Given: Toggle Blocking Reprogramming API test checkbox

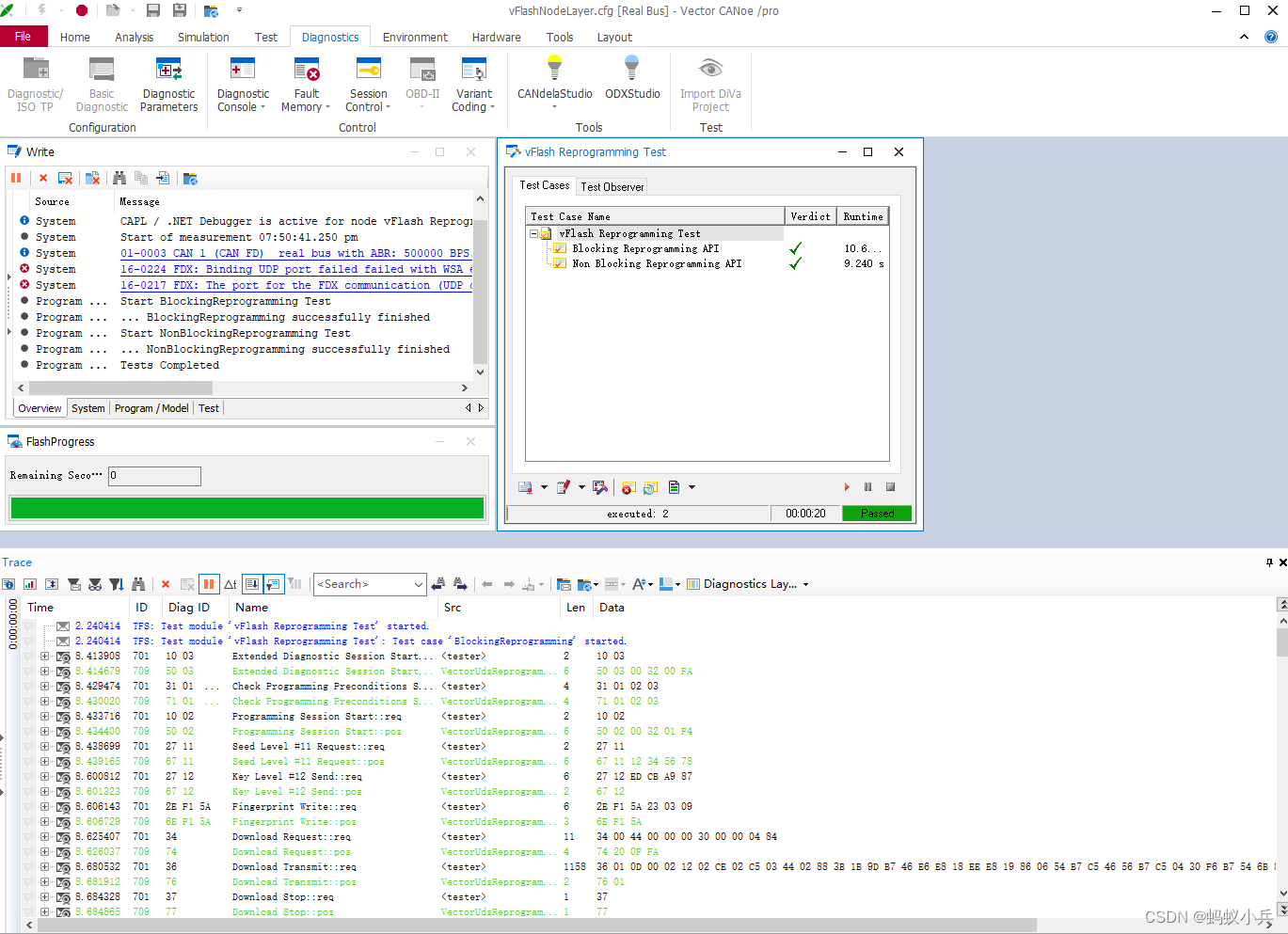Looking at the screenshot, I should (x=561, y=249).
